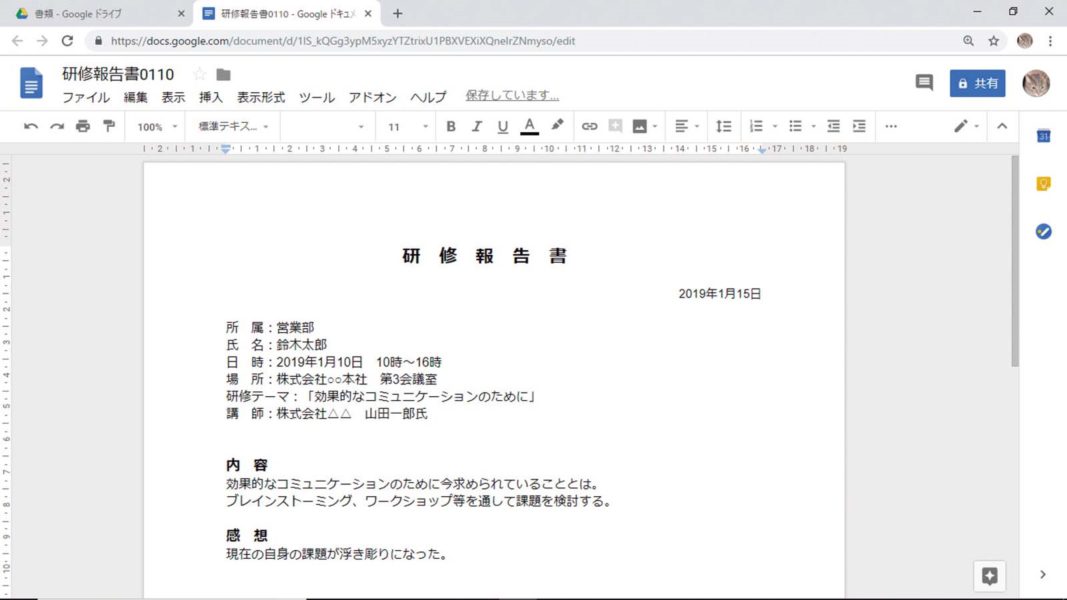Rename the document title 研修報告書0110
Image resolution: width=1067 pixels, height=600 pixels.
(x=118, y=74)
